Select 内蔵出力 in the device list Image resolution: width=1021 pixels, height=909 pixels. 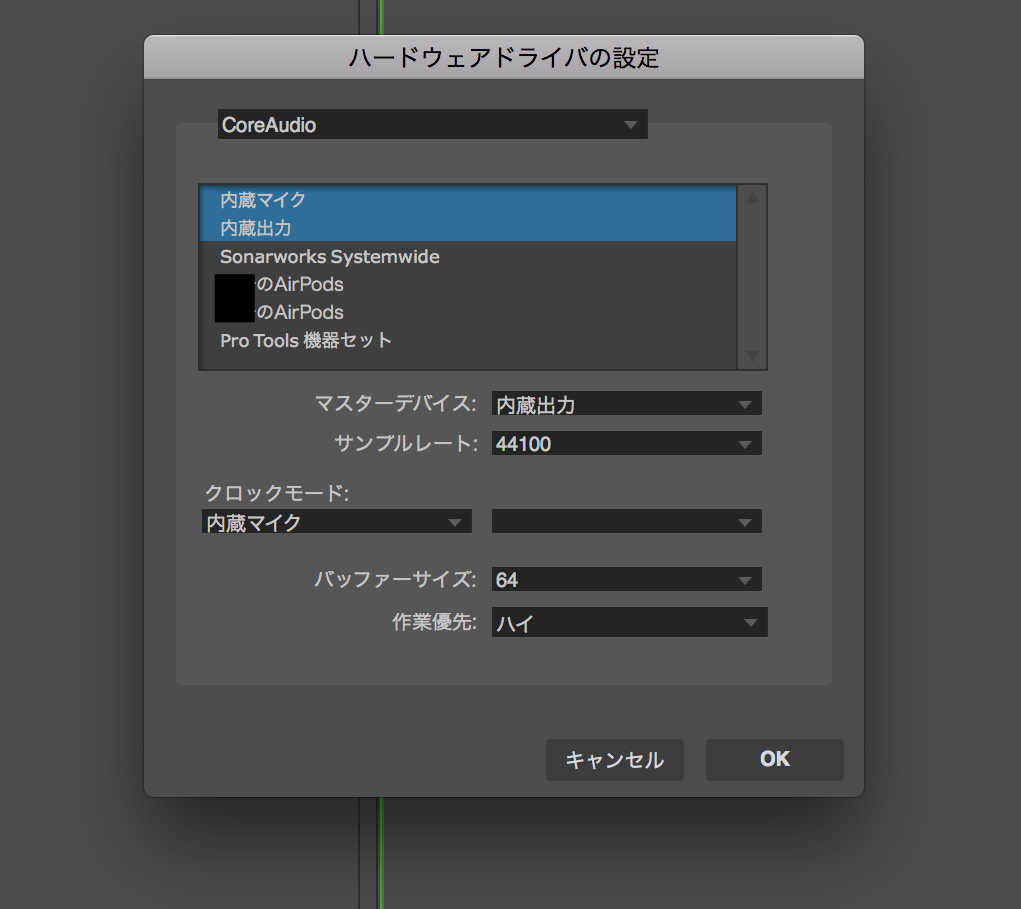256,228
